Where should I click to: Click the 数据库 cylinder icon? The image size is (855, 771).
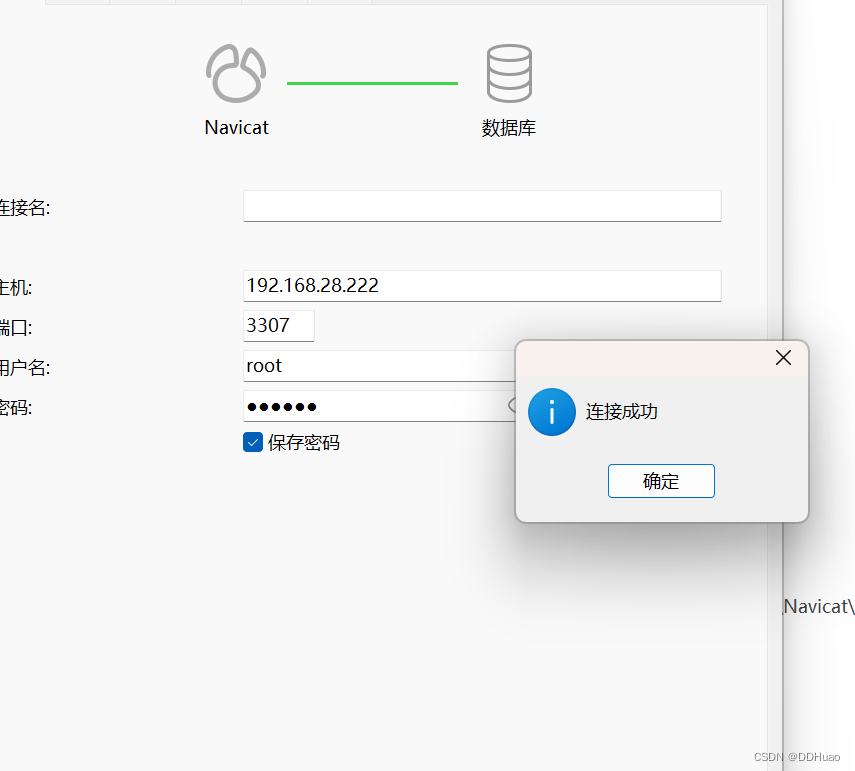(x=509, y=74)
